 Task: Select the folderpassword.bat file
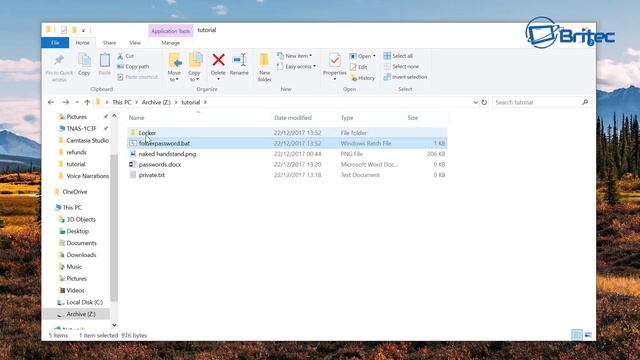click(x=287, y=143)
